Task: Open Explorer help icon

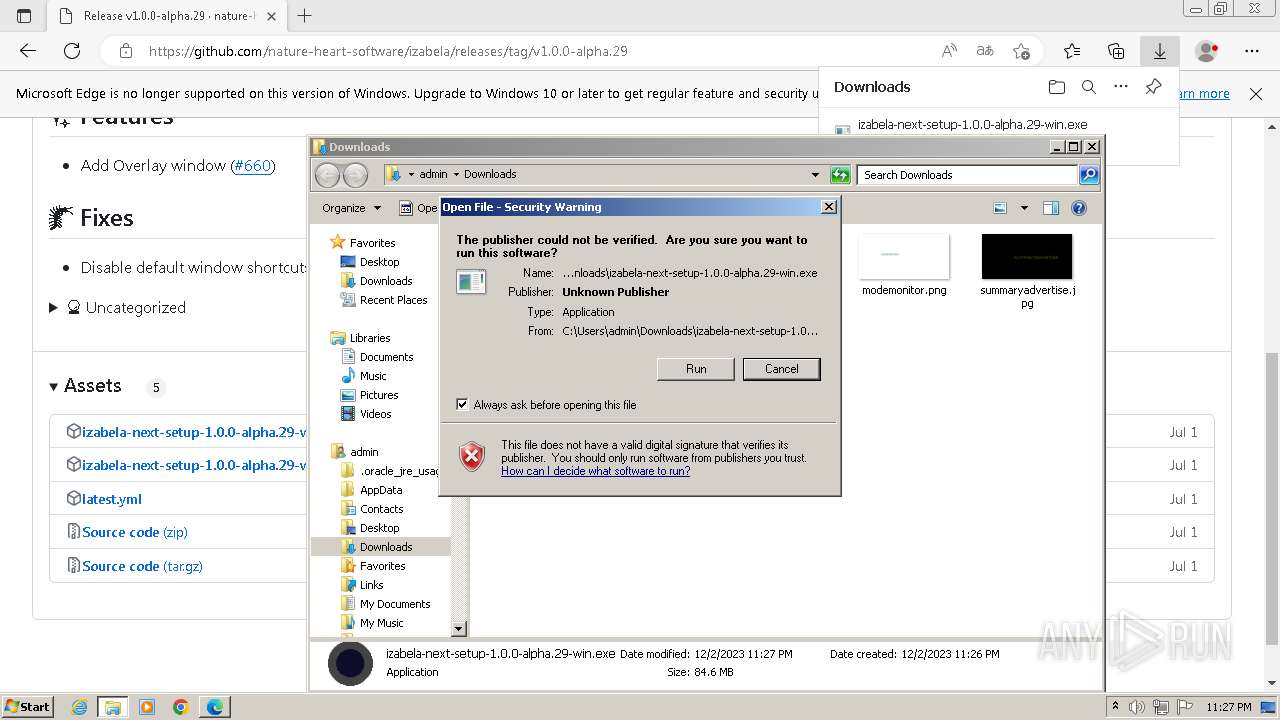Action: pyautogui.click(x=1079, y=208)
